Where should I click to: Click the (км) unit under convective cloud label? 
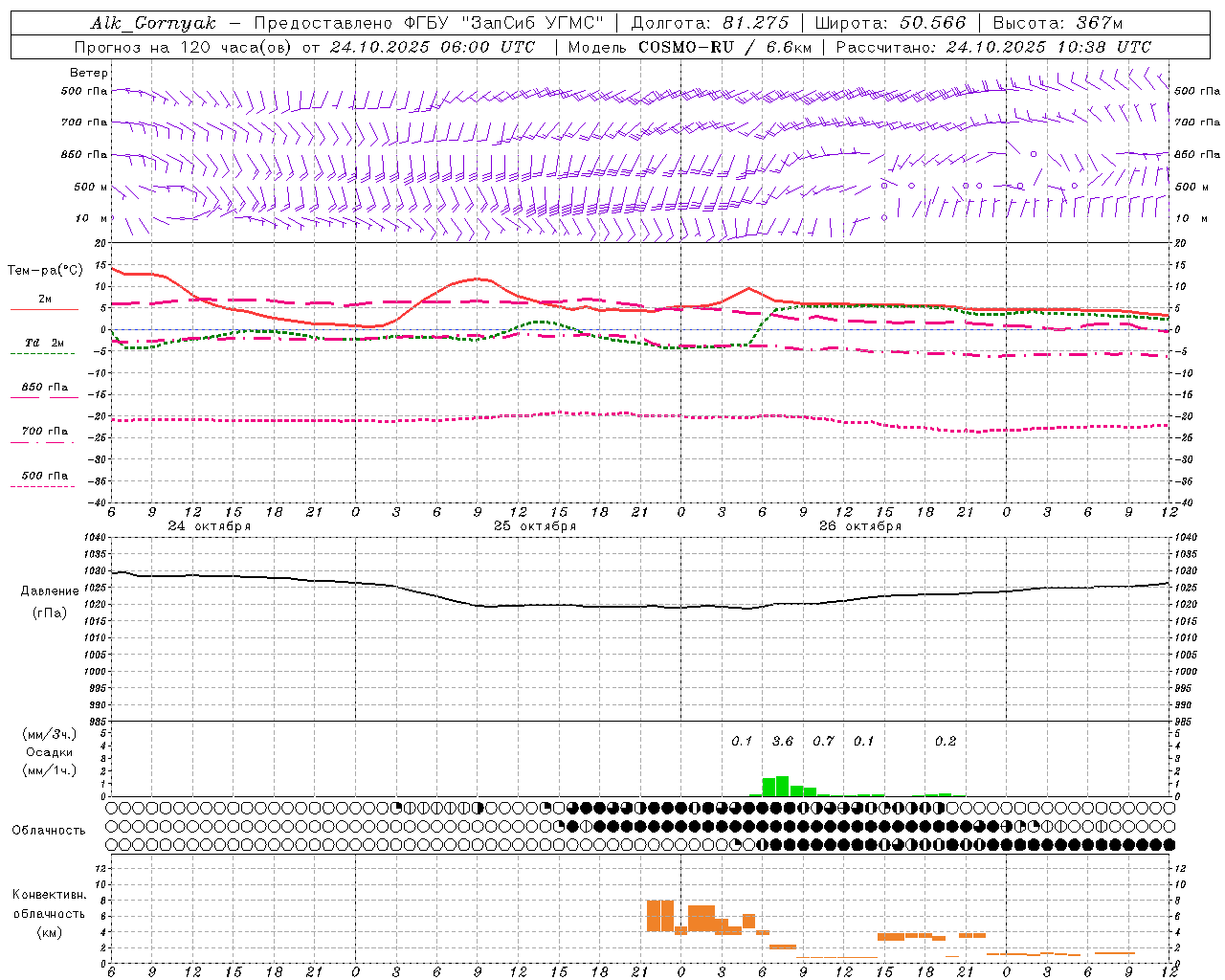click(50, 932)
